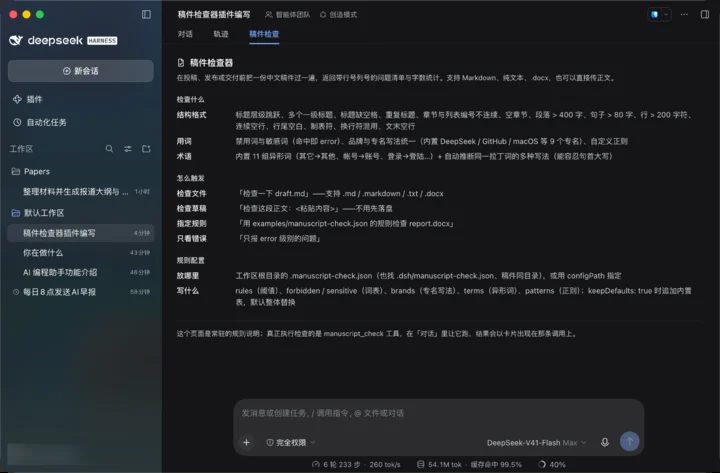Toggle the left sidebar panel icon
Screen dimensions: 720x473
[x=146, y=15]
